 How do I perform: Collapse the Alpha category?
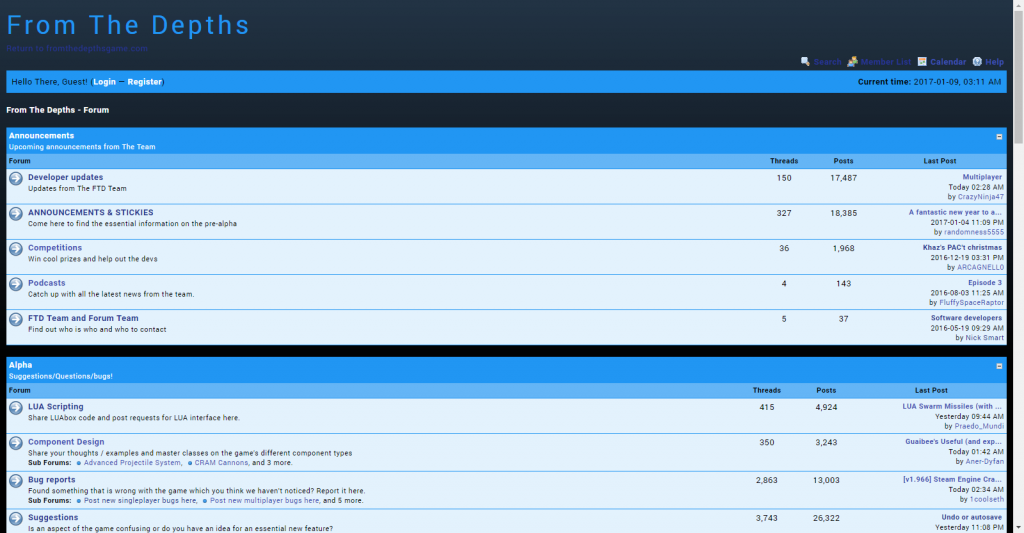pos(999,366)
